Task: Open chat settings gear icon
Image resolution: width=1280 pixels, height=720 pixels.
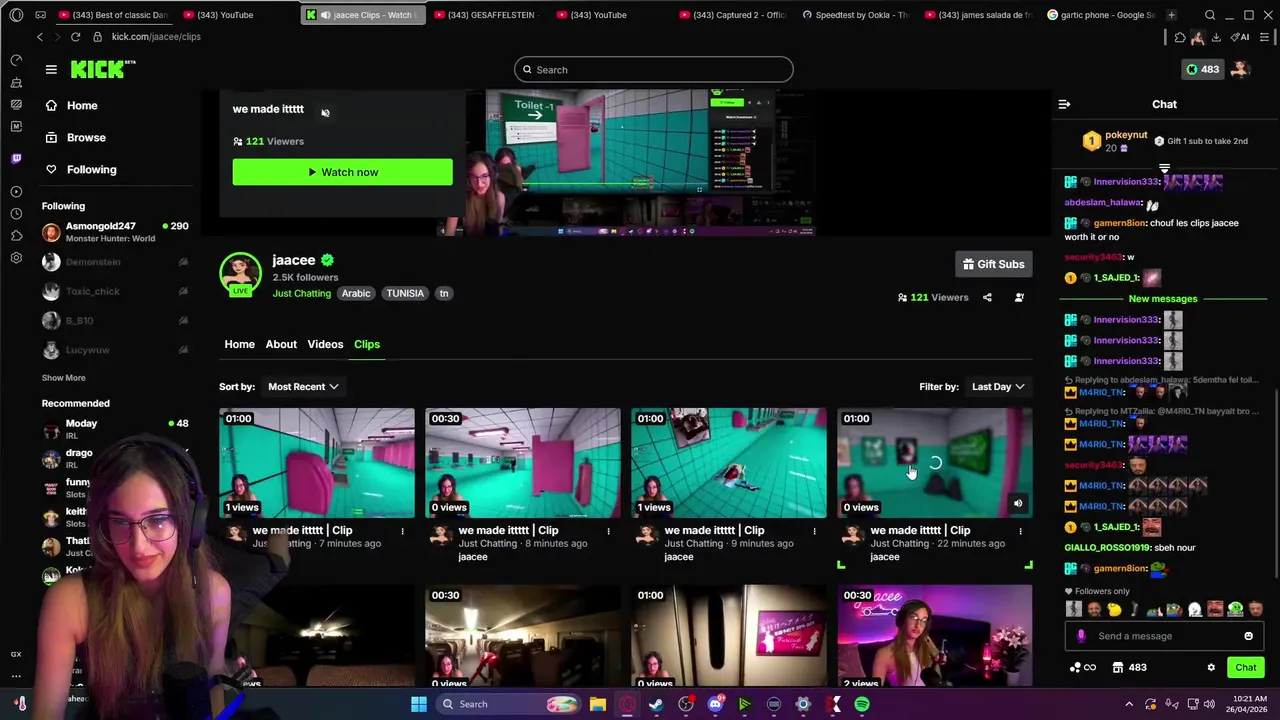Action: 1211,667
